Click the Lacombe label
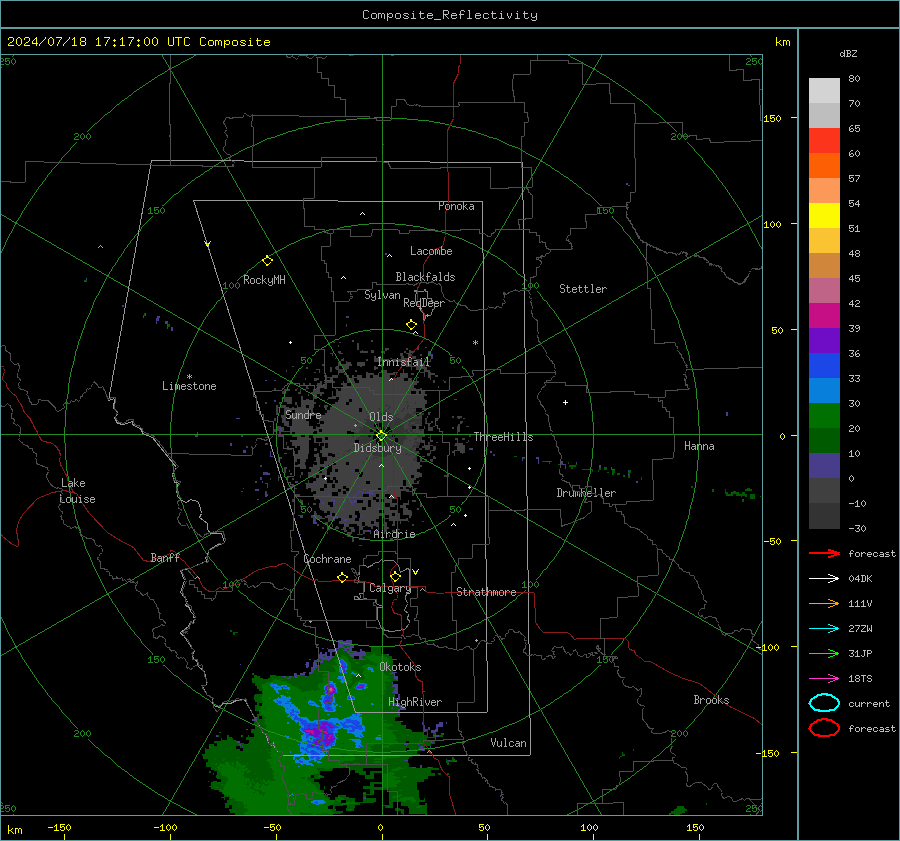This screenshot has height=841, width=900. click(431, 251)
